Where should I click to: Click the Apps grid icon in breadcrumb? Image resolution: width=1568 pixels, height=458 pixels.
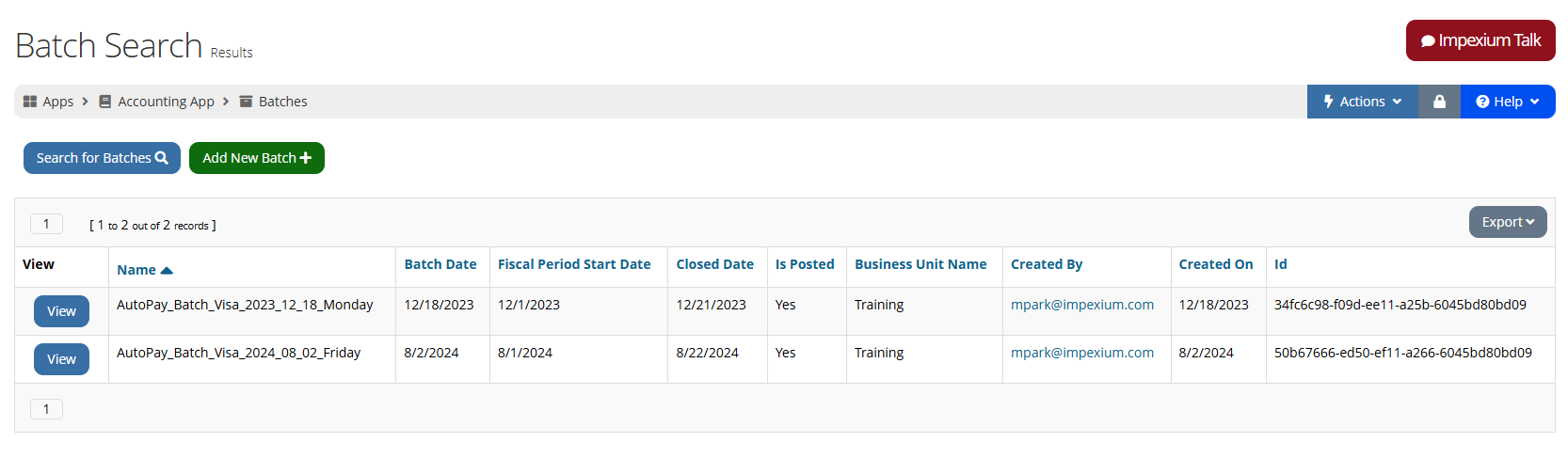click(30, 102)
